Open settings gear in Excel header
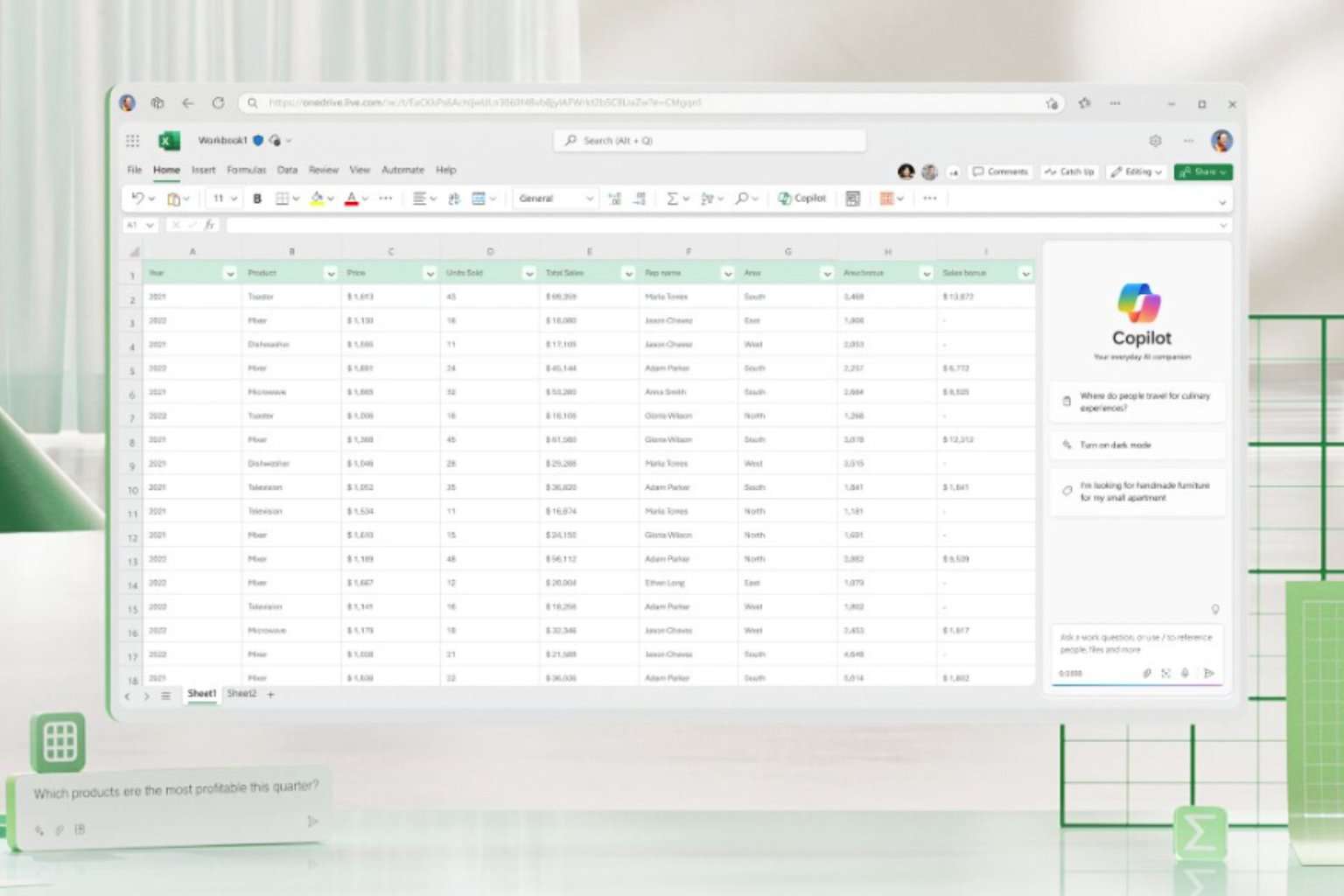The image size is (1344, 896). pos(1155,141)
